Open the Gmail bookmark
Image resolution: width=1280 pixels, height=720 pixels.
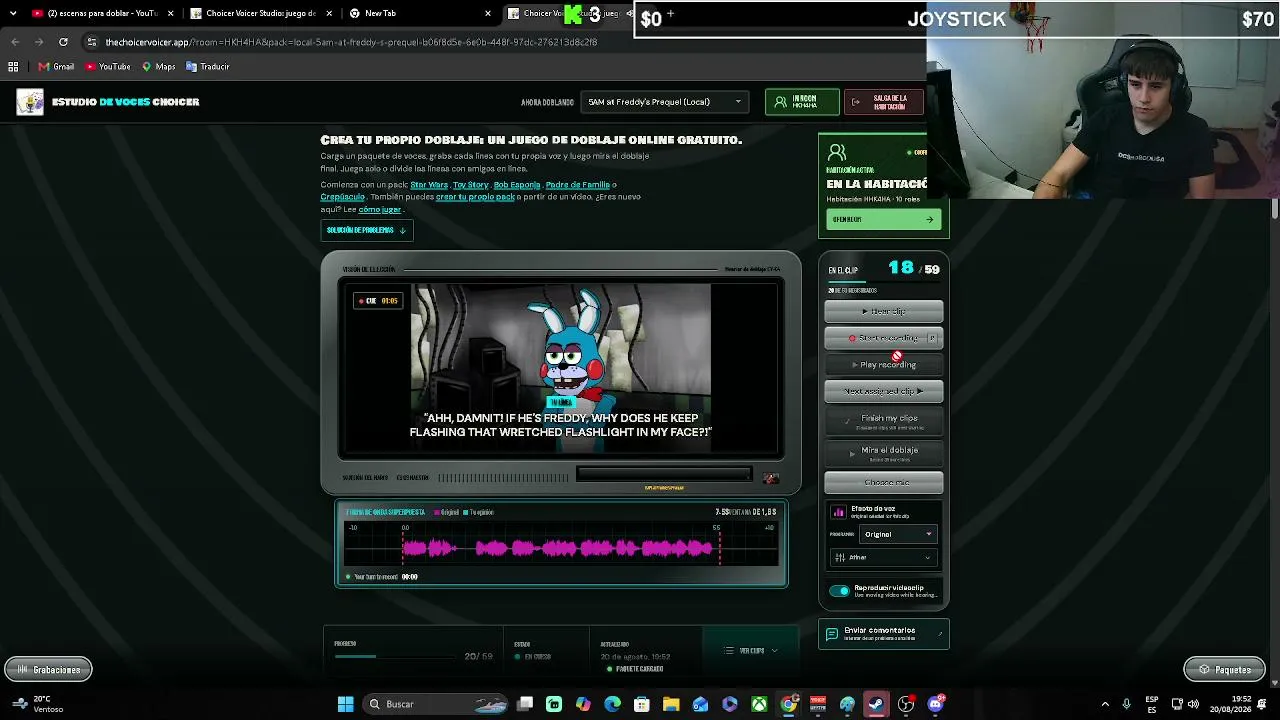pos(56,67)
